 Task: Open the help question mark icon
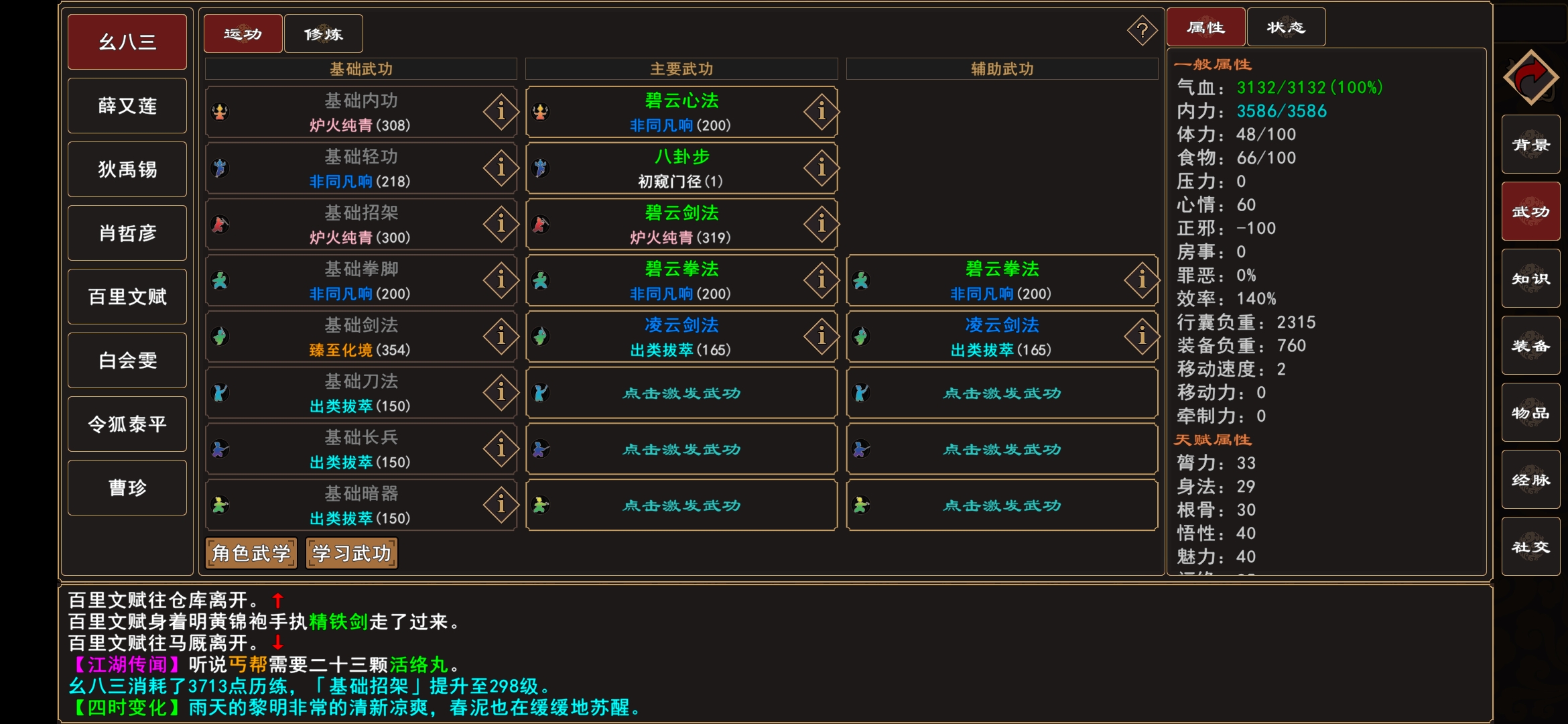pyautogui.click(x=1142, y=30)
